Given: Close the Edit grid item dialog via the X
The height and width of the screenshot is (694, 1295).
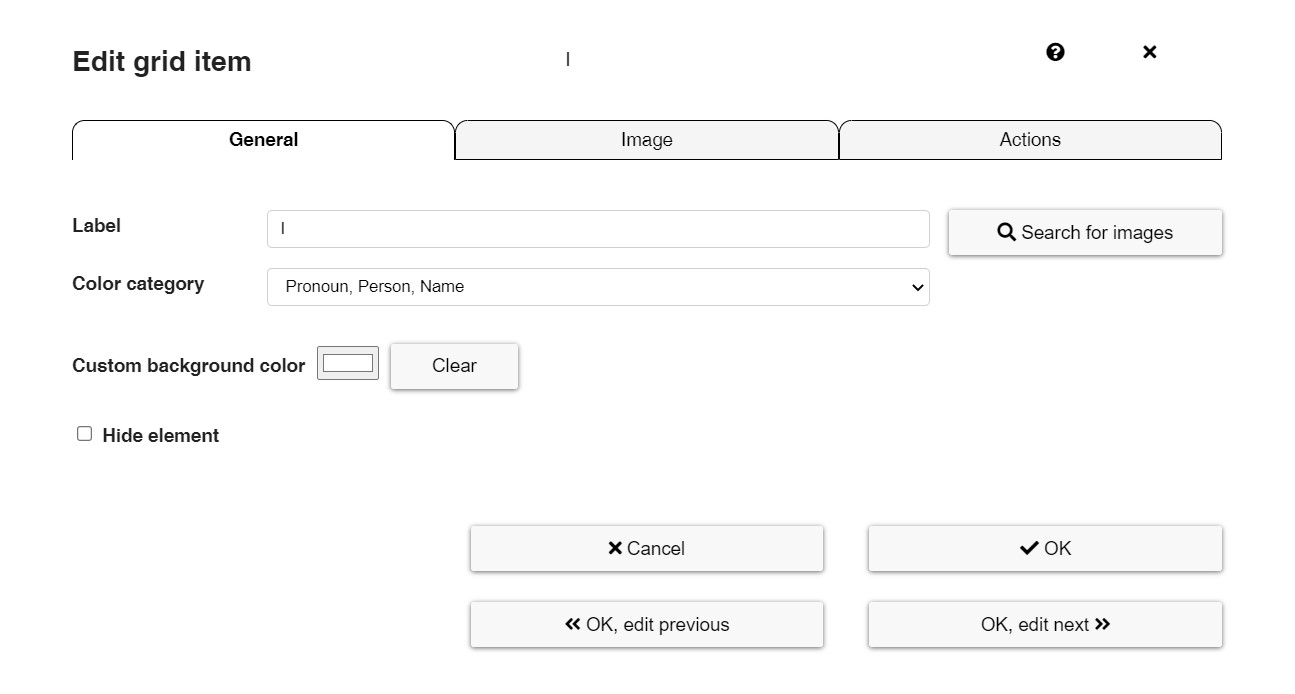Looking at the screenshot, I should click(1149, 52).
